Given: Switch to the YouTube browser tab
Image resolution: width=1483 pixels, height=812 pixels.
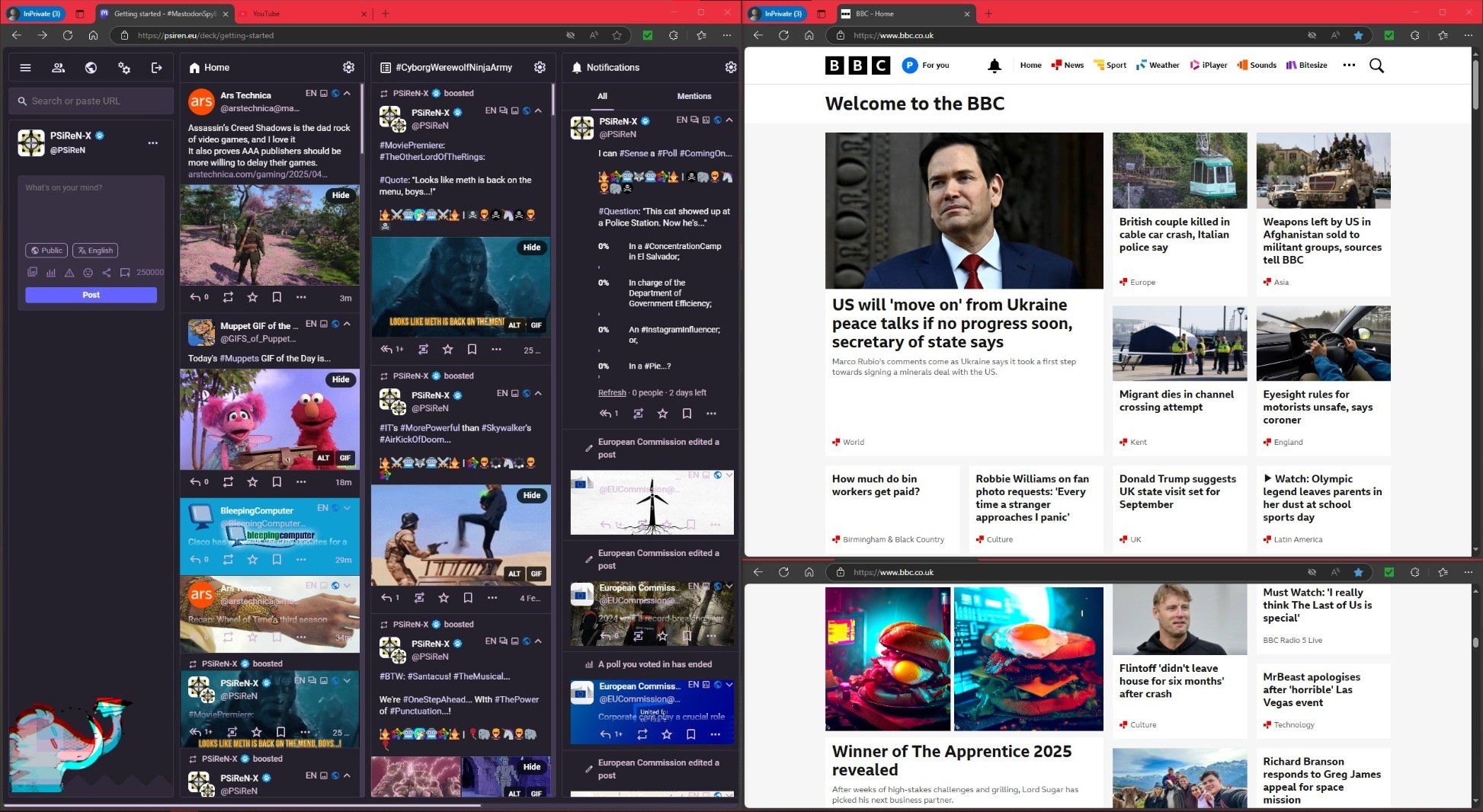Looking at the screenshot, I should [x=303, y=14].
